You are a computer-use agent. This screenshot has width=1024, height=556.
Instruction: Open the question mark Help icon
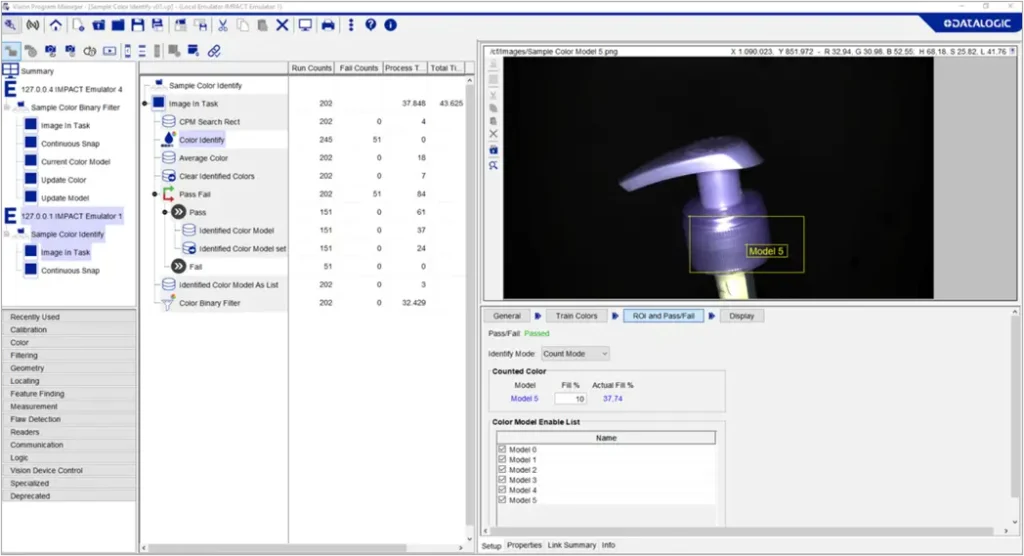click(x=370, y=25)
